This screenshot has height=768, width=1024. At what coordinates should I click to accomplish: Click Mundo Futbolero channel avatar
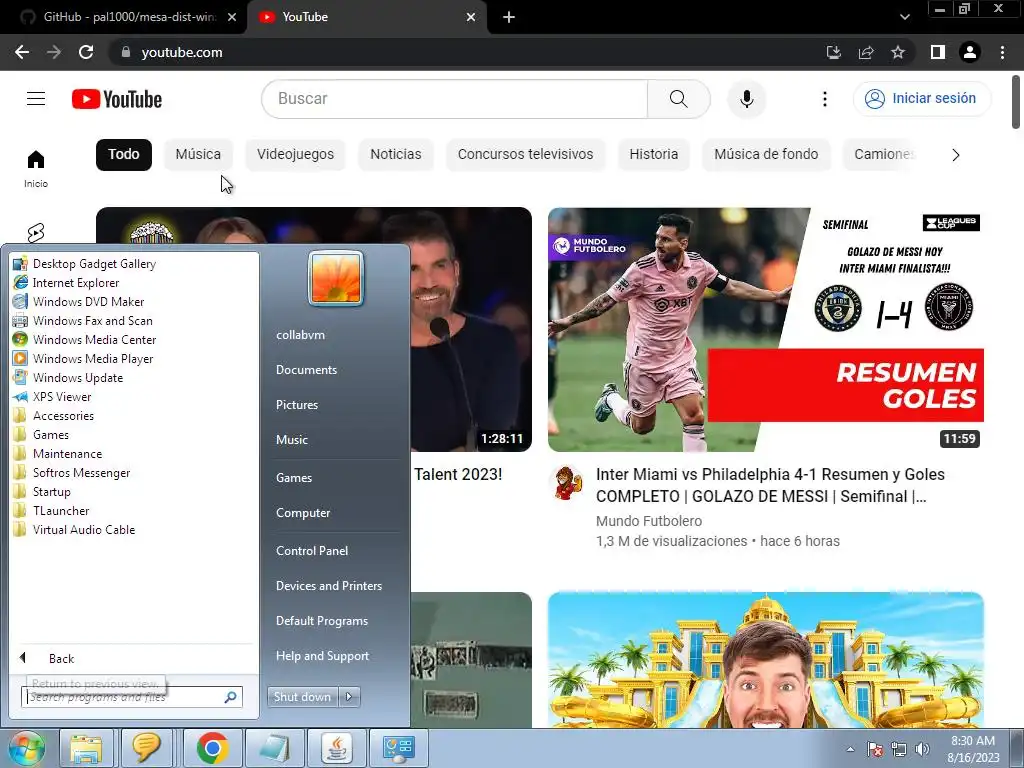click(x=566, y=483)
